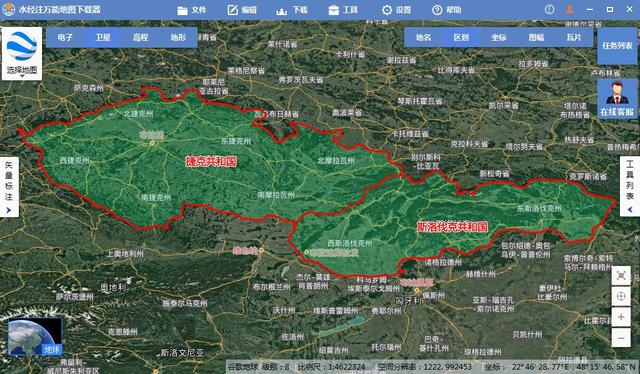Screen dimensions: 640x374
Task: Click the locate target icon
Action: [x=621, y=296]
